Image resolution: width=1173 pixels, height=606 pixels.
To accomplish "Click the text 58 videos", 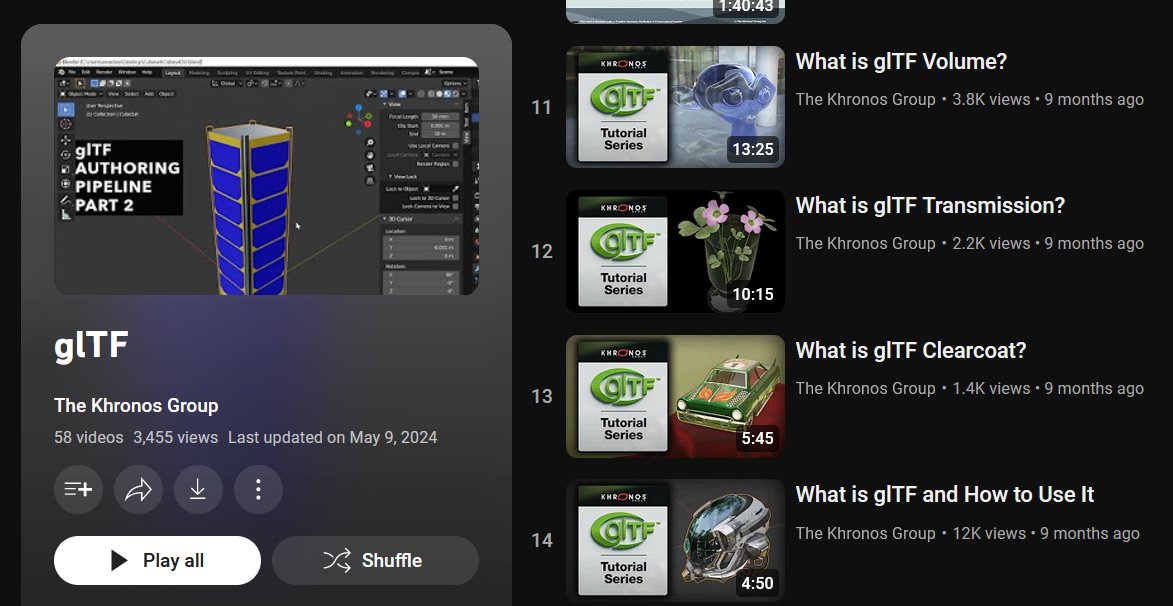I will pos(88,438).
